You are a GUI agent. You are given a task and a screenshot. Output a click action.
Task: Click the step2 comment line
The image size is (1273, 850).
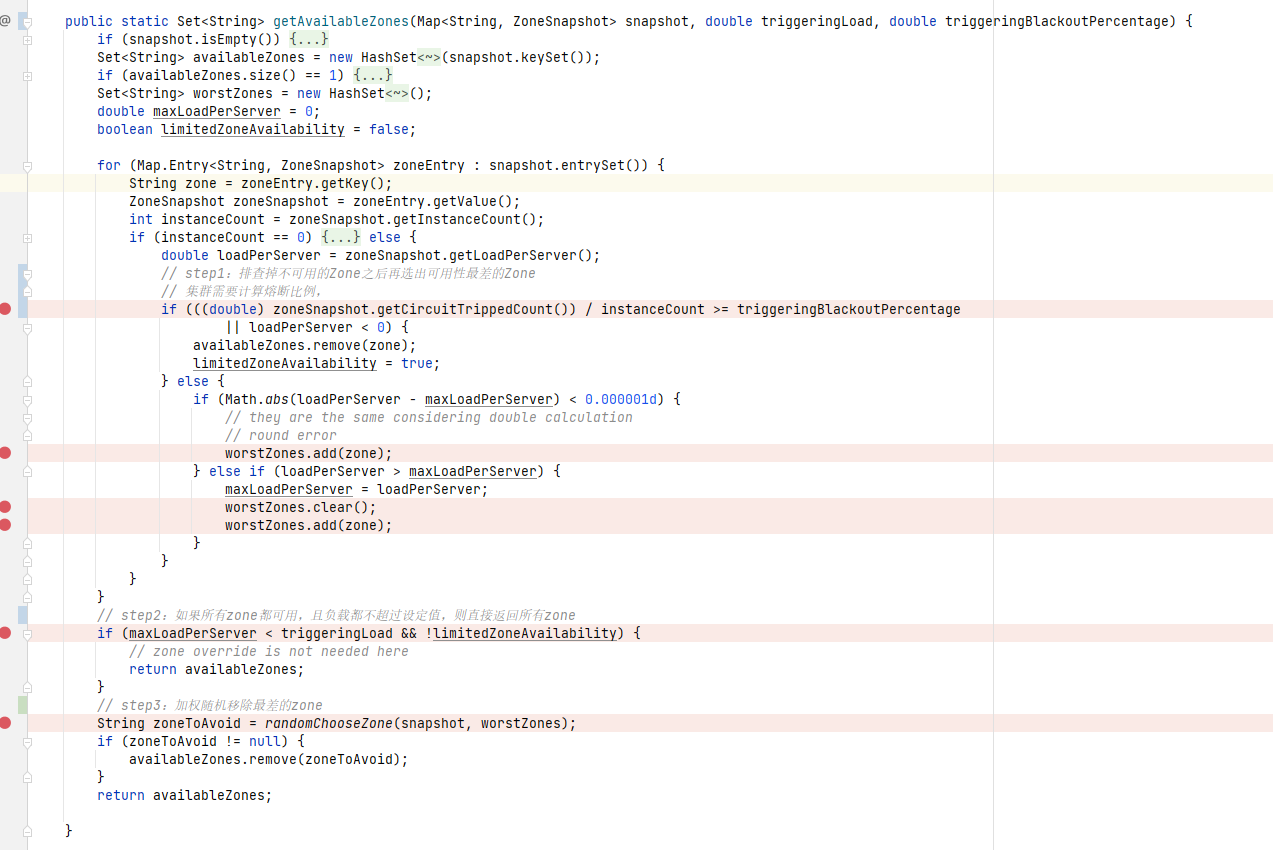click(x=336, y=615)
